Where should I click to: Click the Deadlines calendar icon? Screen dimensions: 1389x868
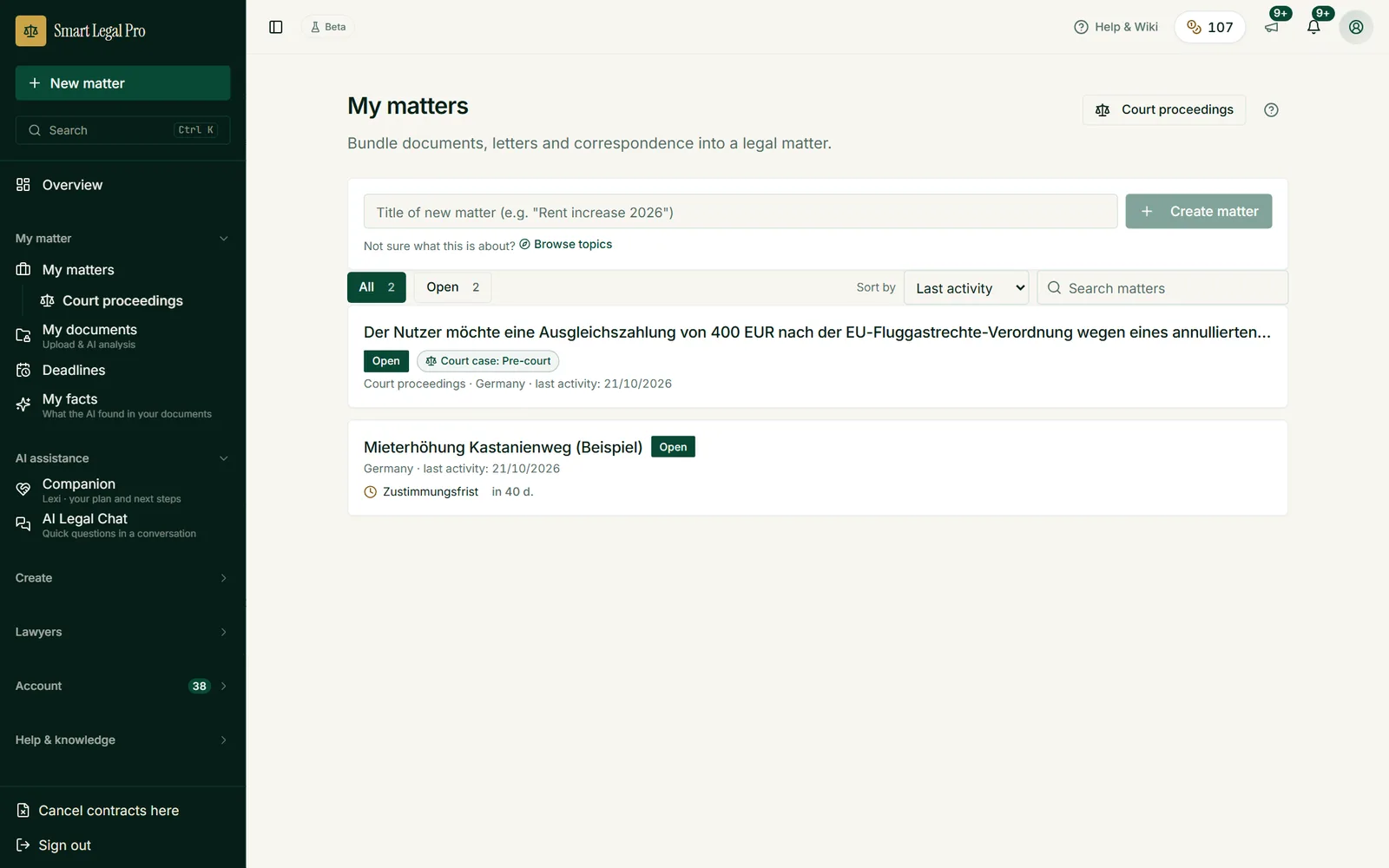(23, 370)
